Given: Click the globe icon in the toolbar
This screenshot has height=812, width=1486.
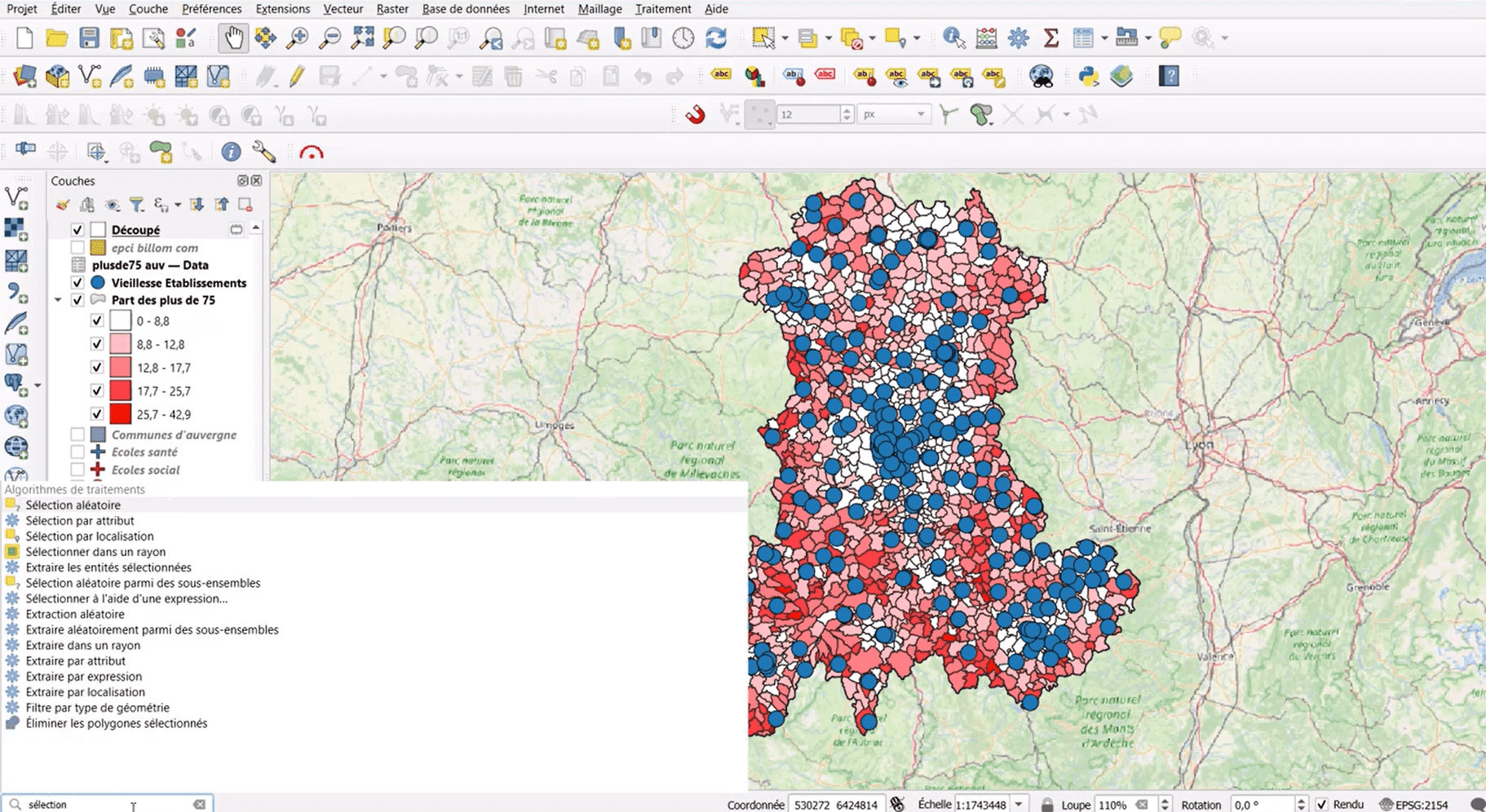Looking at the screenshot, I should coord(1042,76).
